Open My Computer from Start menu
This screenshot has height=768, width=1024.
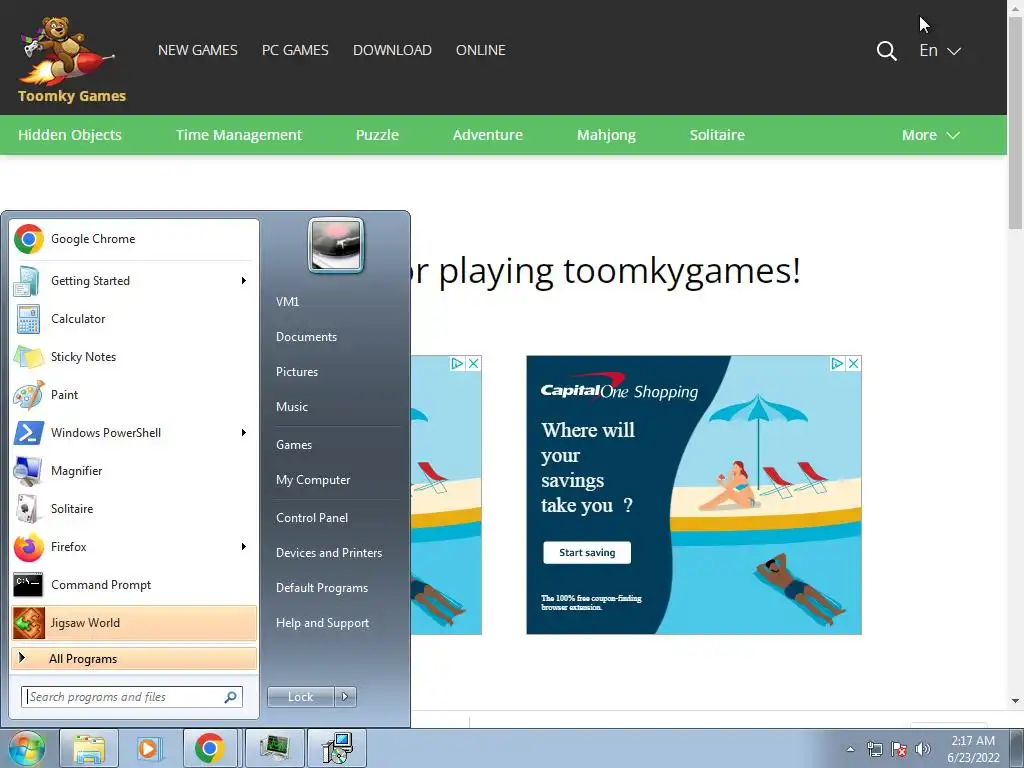[x=313, y=480]
